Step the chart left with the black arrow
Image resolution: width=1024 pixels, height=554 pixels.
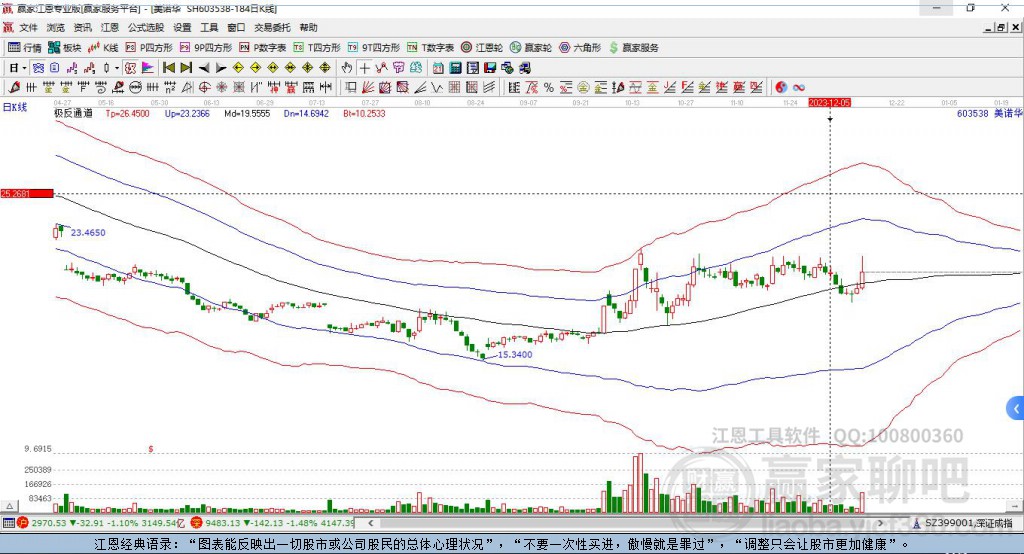tap(204, 68)
